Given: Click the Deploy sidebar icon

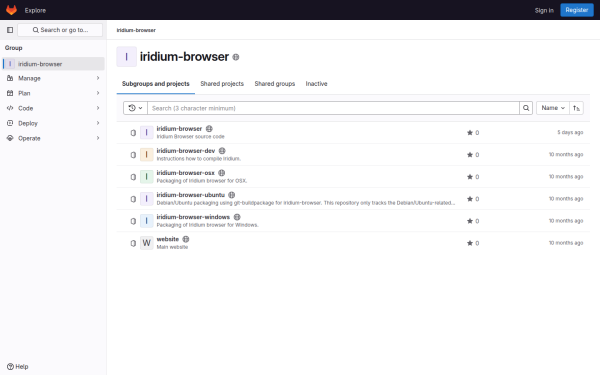Looking at the screenshot, I should tap(10, 123).
